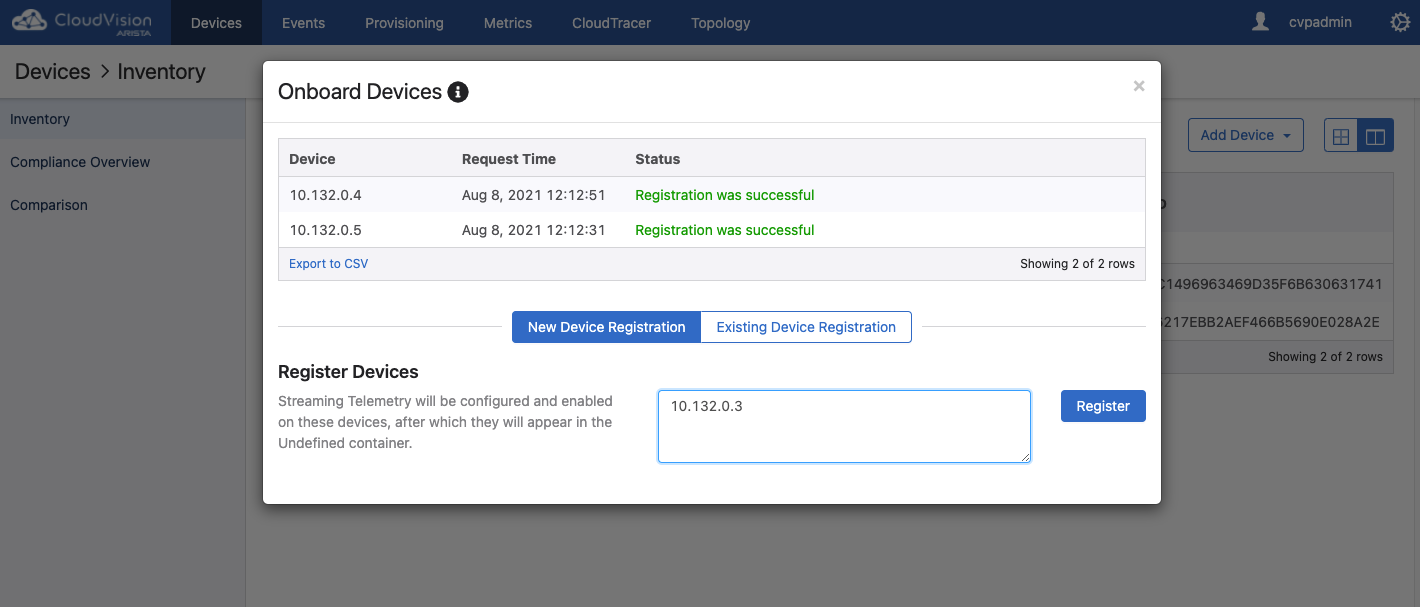Open Compliance Overview in sidebar
Screen dimensions: 1420x607
tap(80, 162)
